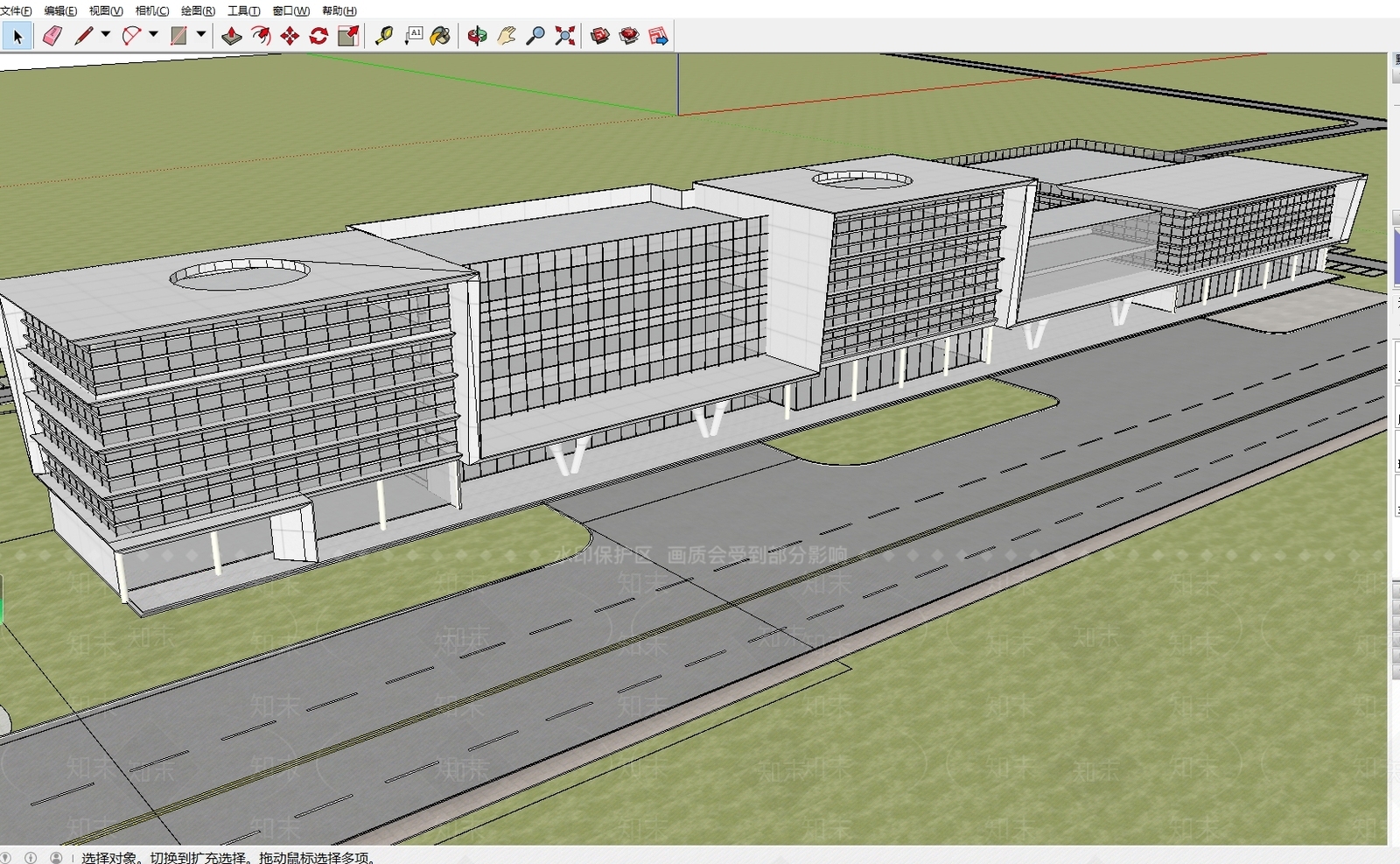Select the Tape Measure tool
The width and height of the screenshot is (1400, 864).
[383, 36]
